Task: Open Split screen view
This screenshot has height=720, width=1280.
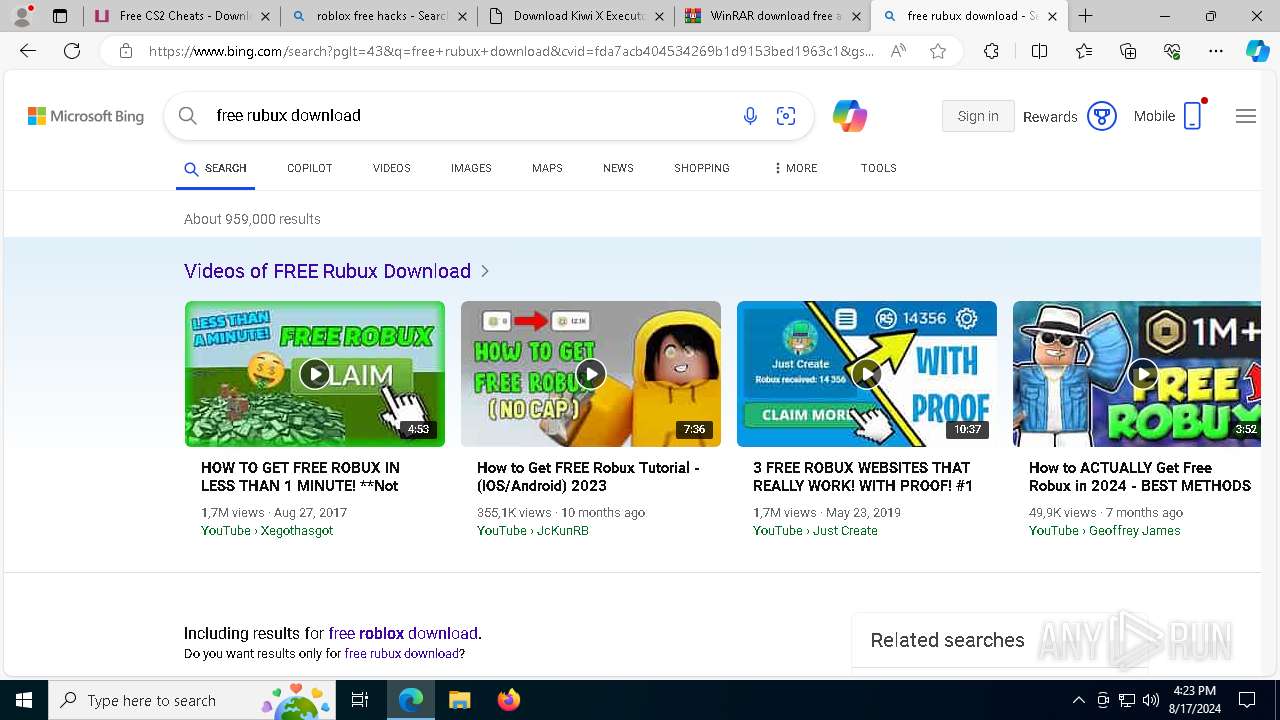Action: coord(1039,51)
